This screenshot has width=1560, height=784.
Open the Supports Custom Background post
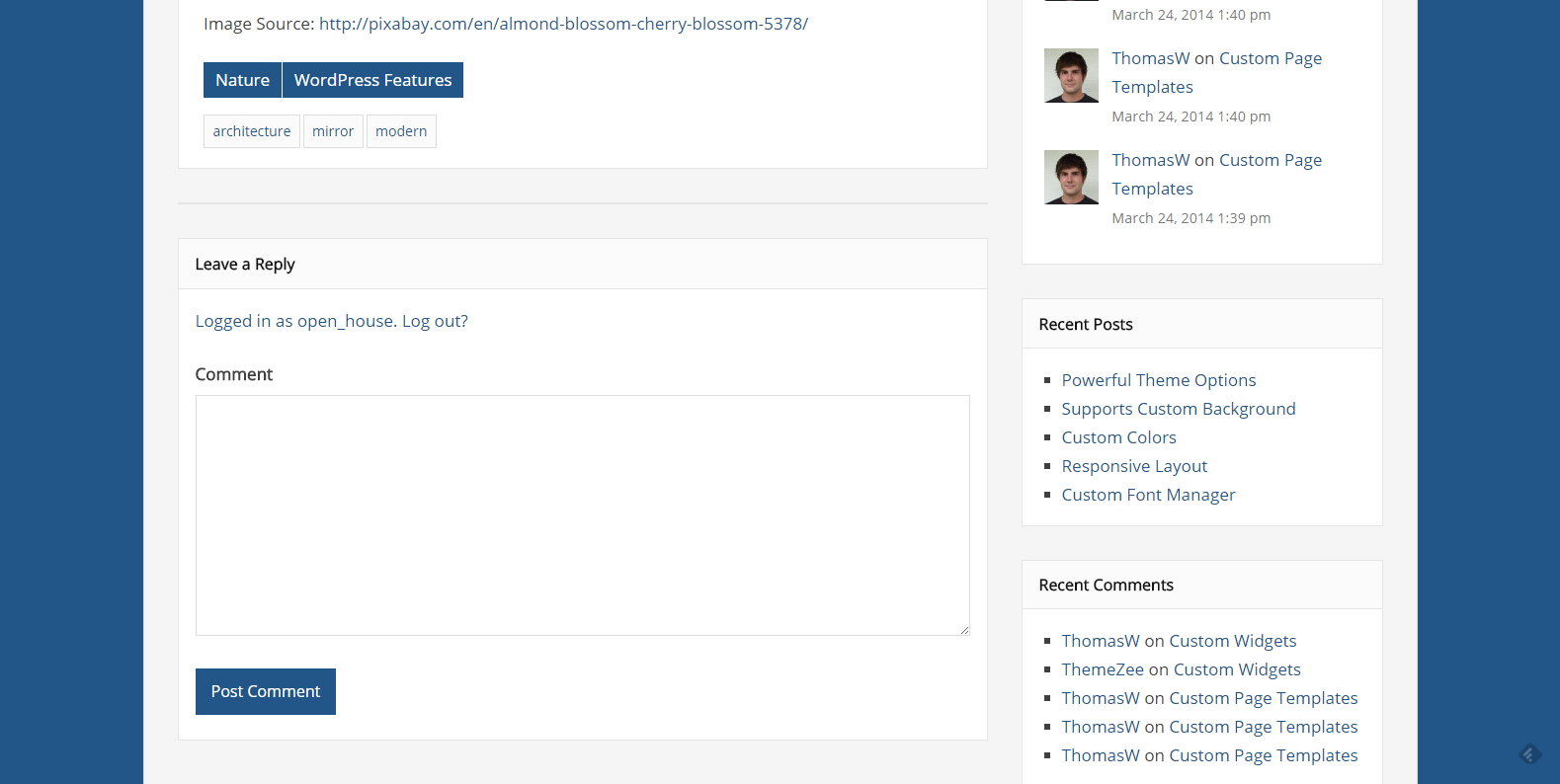click(1178, 409)
